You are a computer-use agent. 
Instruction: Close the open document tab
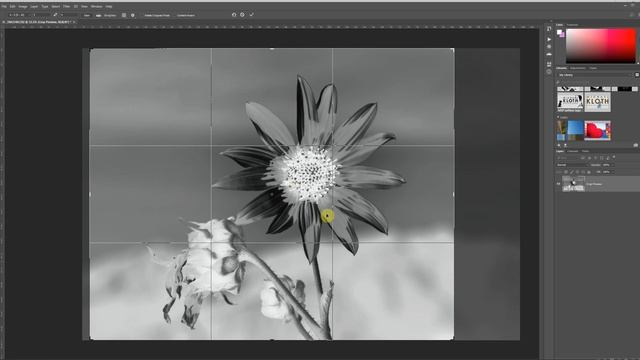74,22
